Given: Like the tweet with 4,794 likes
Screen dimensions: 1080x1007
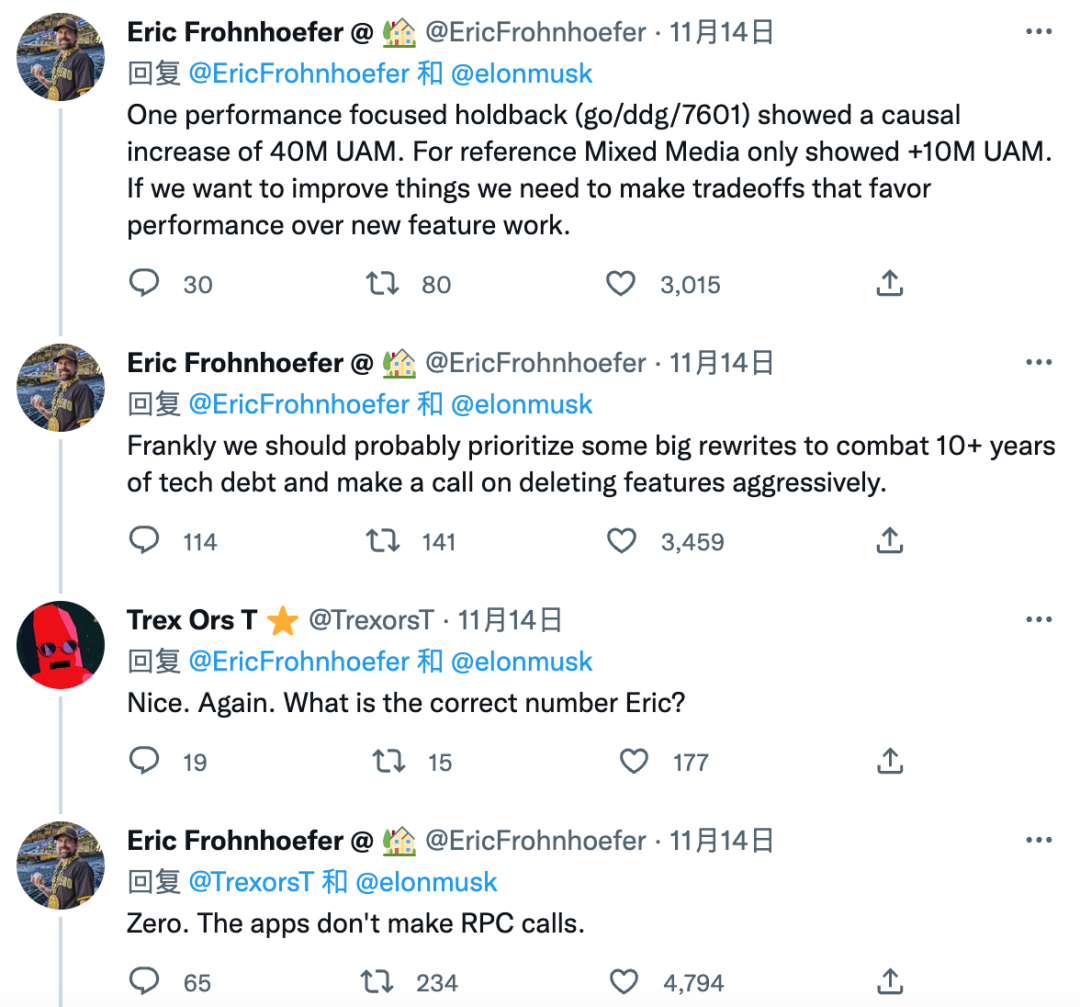Looking at the screenshot, I should [x=626, y=982].
